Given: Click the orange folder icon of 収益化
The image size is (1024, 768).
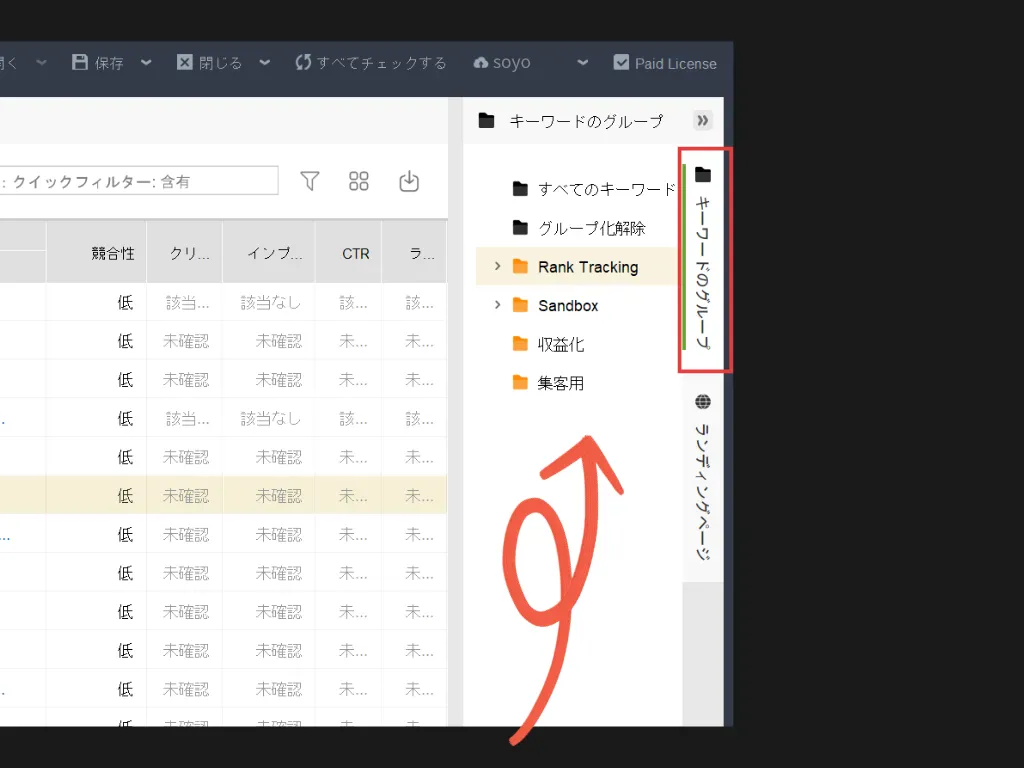Looking at the screenshot, I should (519, 343).
